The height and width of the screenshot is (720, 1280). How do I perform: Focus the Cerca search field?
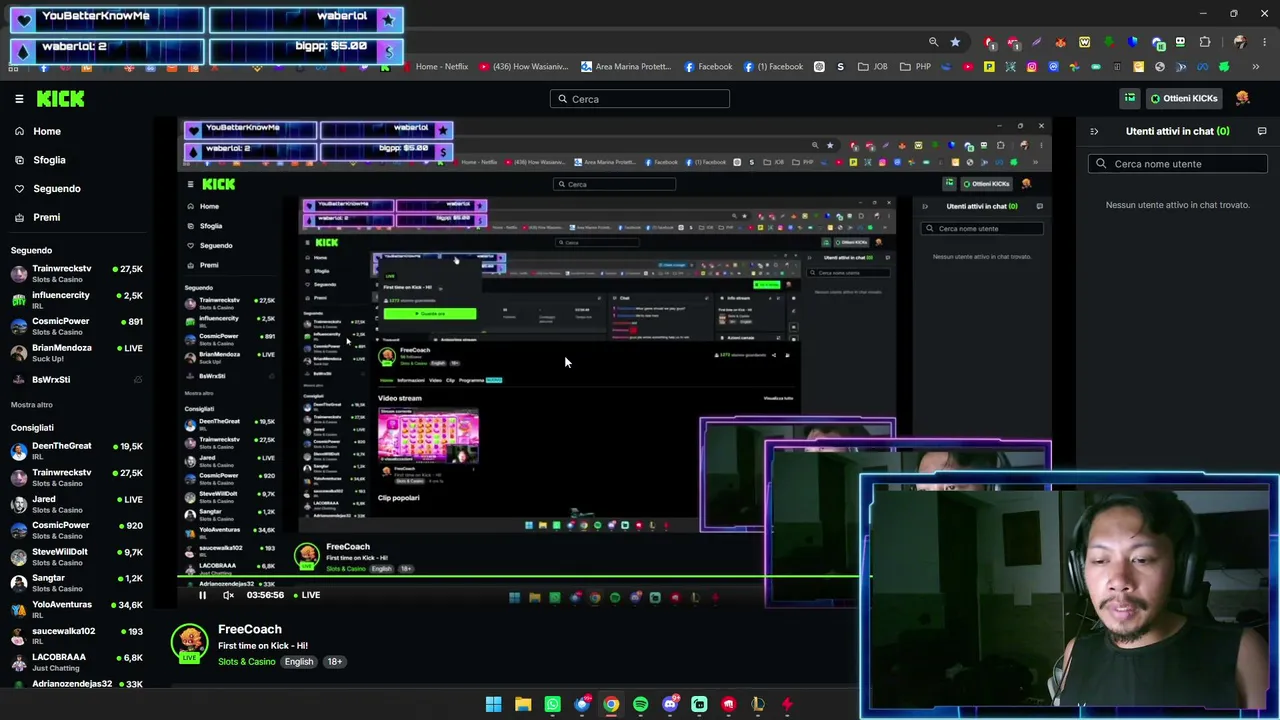point(640,99)
